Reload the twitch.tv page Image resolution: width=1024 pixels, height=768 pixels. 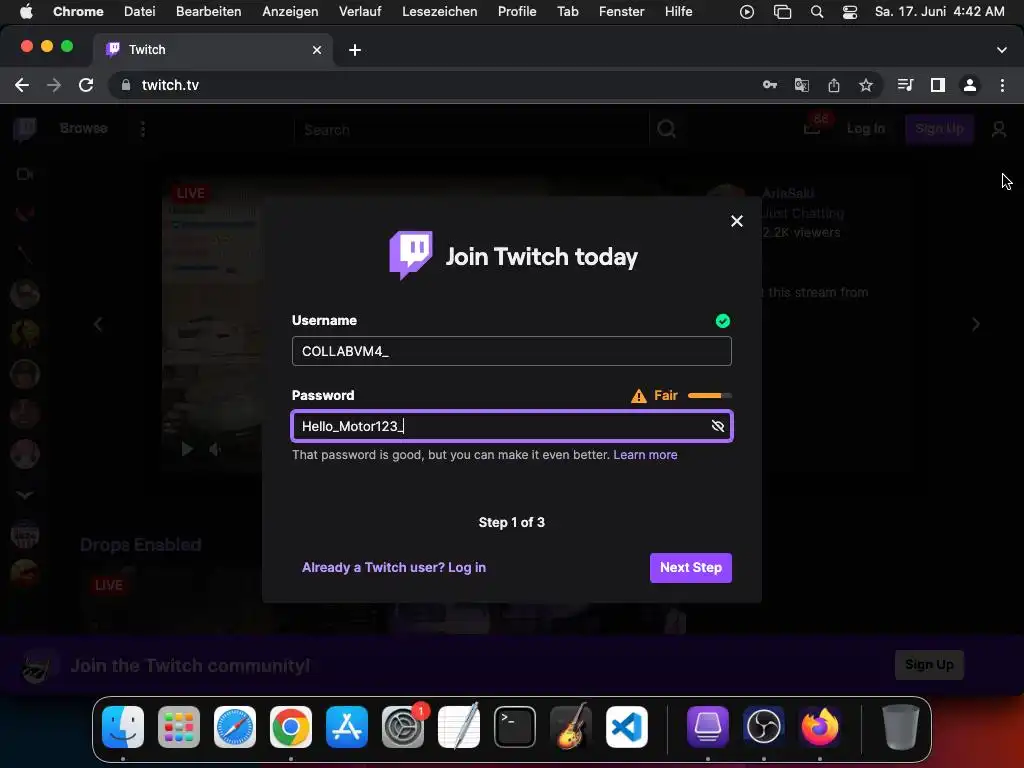click(x=86, y=85)
